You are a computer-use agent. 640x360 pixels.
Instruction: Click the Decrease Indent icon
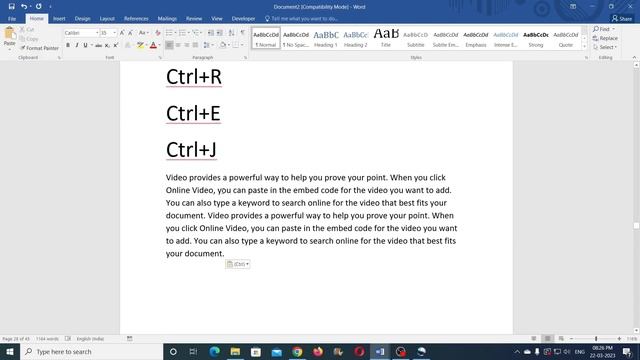[211, 33]
